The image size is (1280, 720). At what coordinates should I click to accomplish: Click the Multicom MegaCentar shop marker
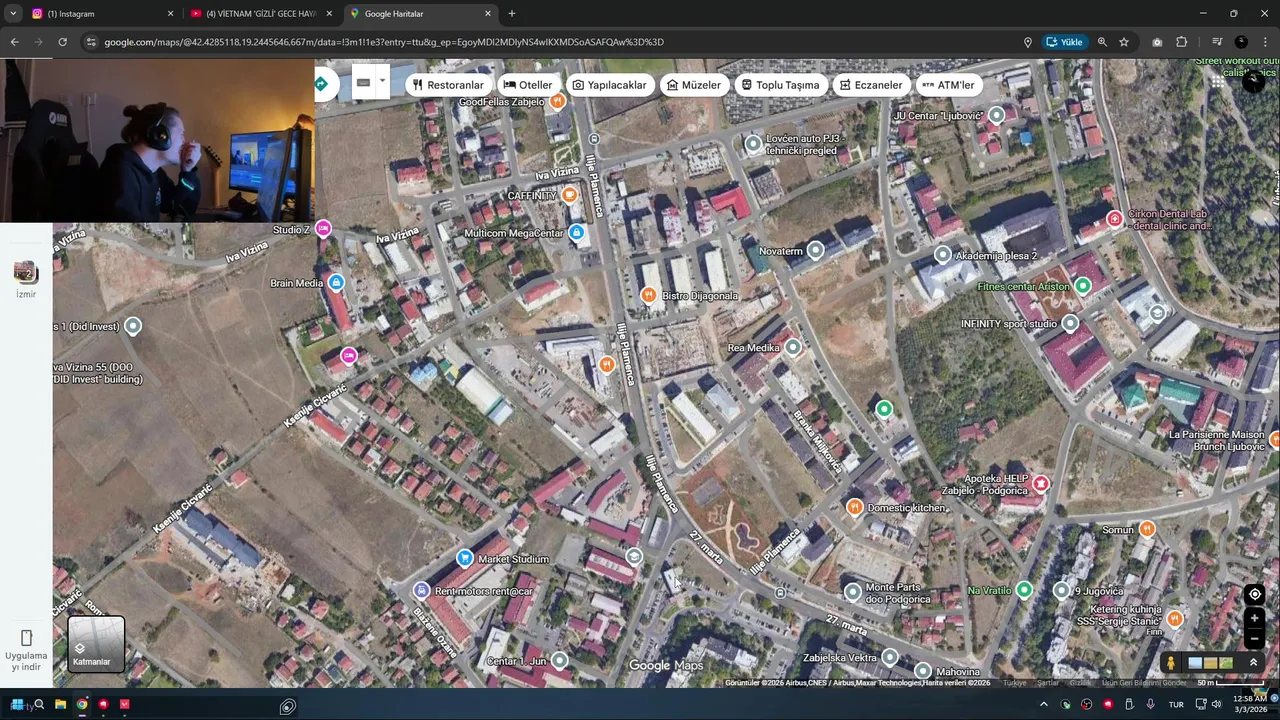576,233
